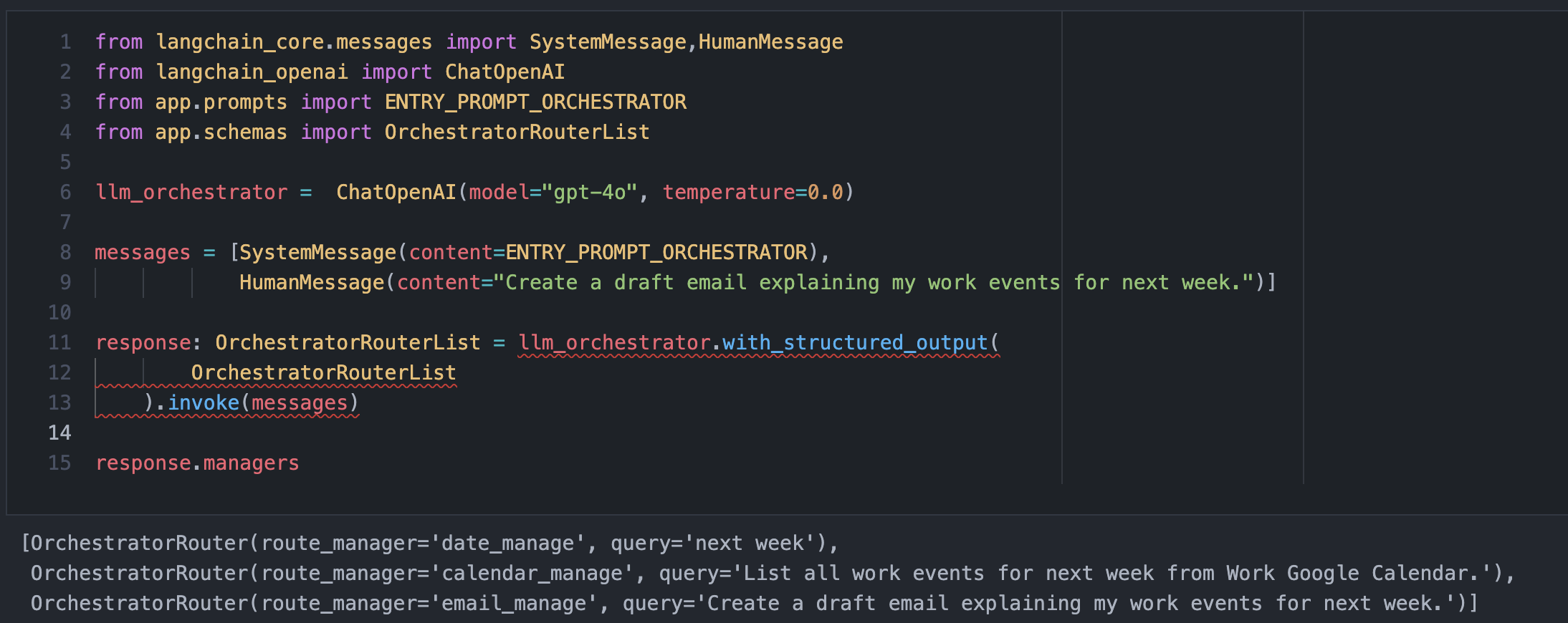Image resolution: width=1568 pixels, height=623 pixels.
Task: Click SystemMessage in the first import line
Action: pyautogui.click(x=607, y=42)
